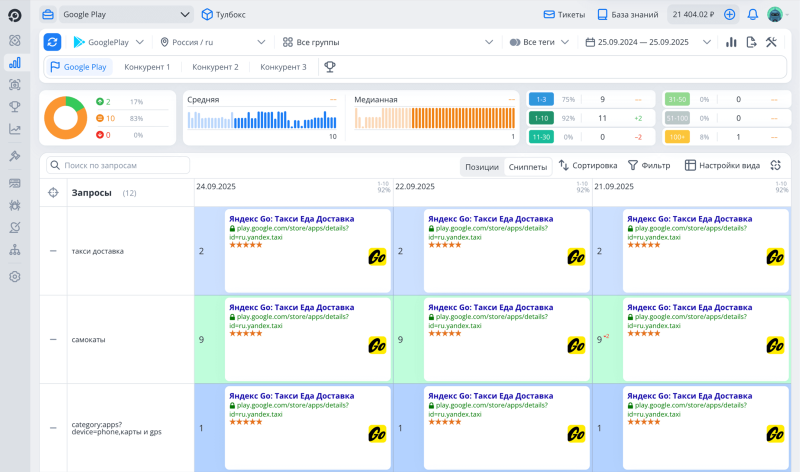Open the bar chart icon in toolbar
The width and height of the screenshot is (800, 472).
coord(731,42)
